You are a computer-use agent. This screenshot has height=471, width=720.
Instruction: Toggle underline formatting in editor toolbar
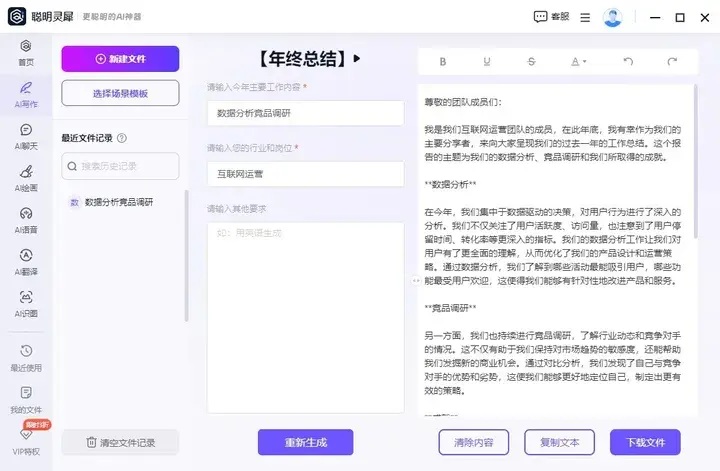(487, 61)
